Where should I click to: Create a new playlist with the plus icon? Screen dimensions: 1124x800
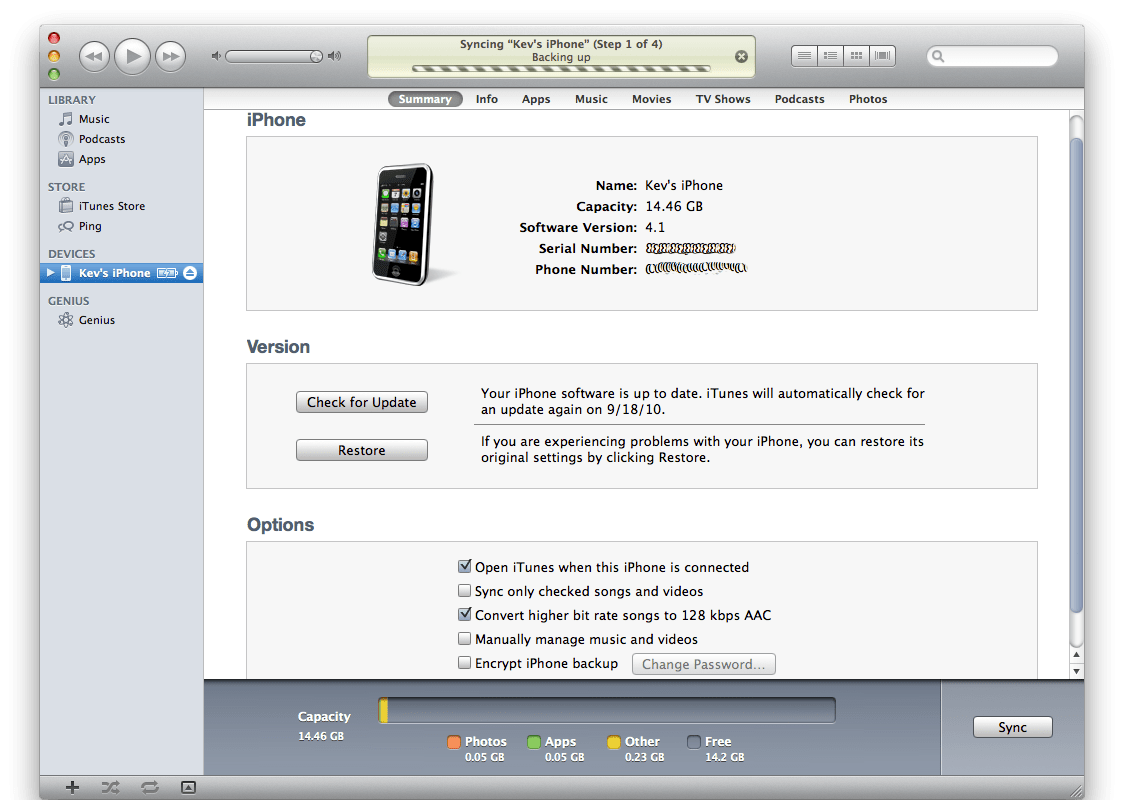click(71, 787)
